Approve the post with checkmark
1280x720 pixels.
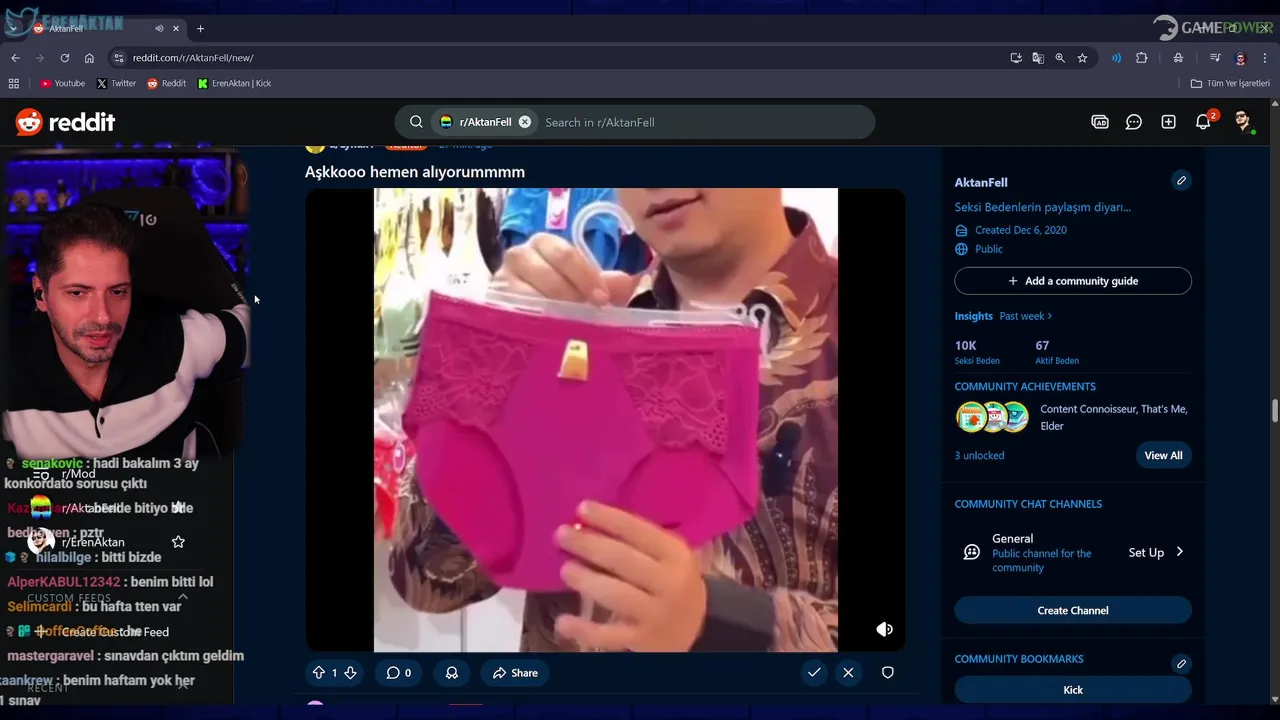click(x=814, y=673)
